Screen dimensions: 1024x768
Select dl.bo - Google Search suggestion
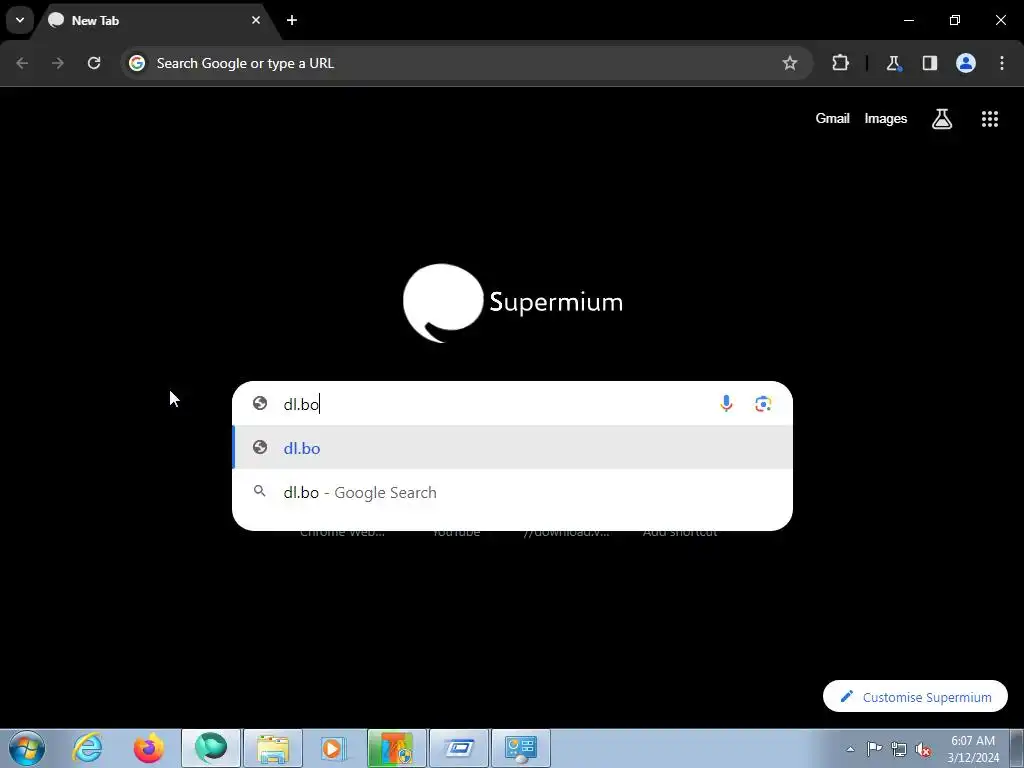[x=513, y=492]
